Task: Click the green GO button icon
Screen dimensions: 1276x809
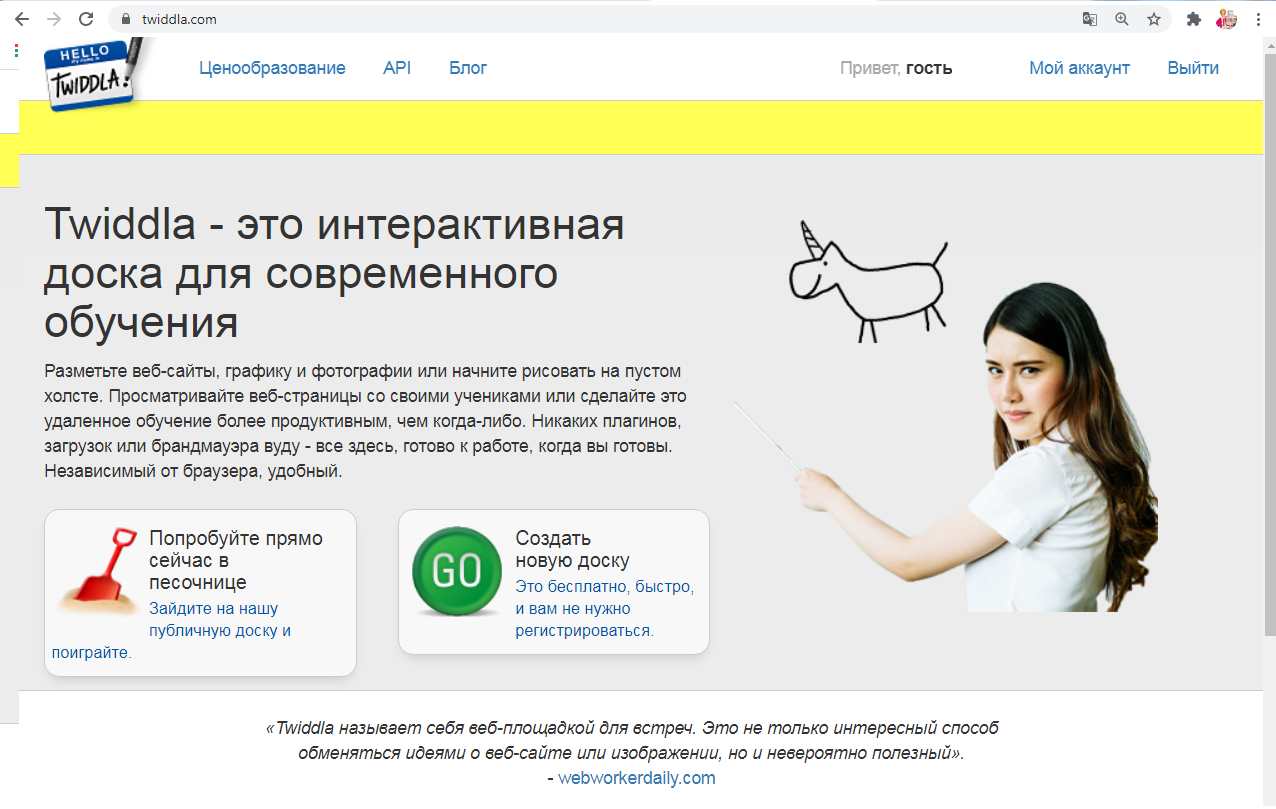Action: click(x=458, y=571)
